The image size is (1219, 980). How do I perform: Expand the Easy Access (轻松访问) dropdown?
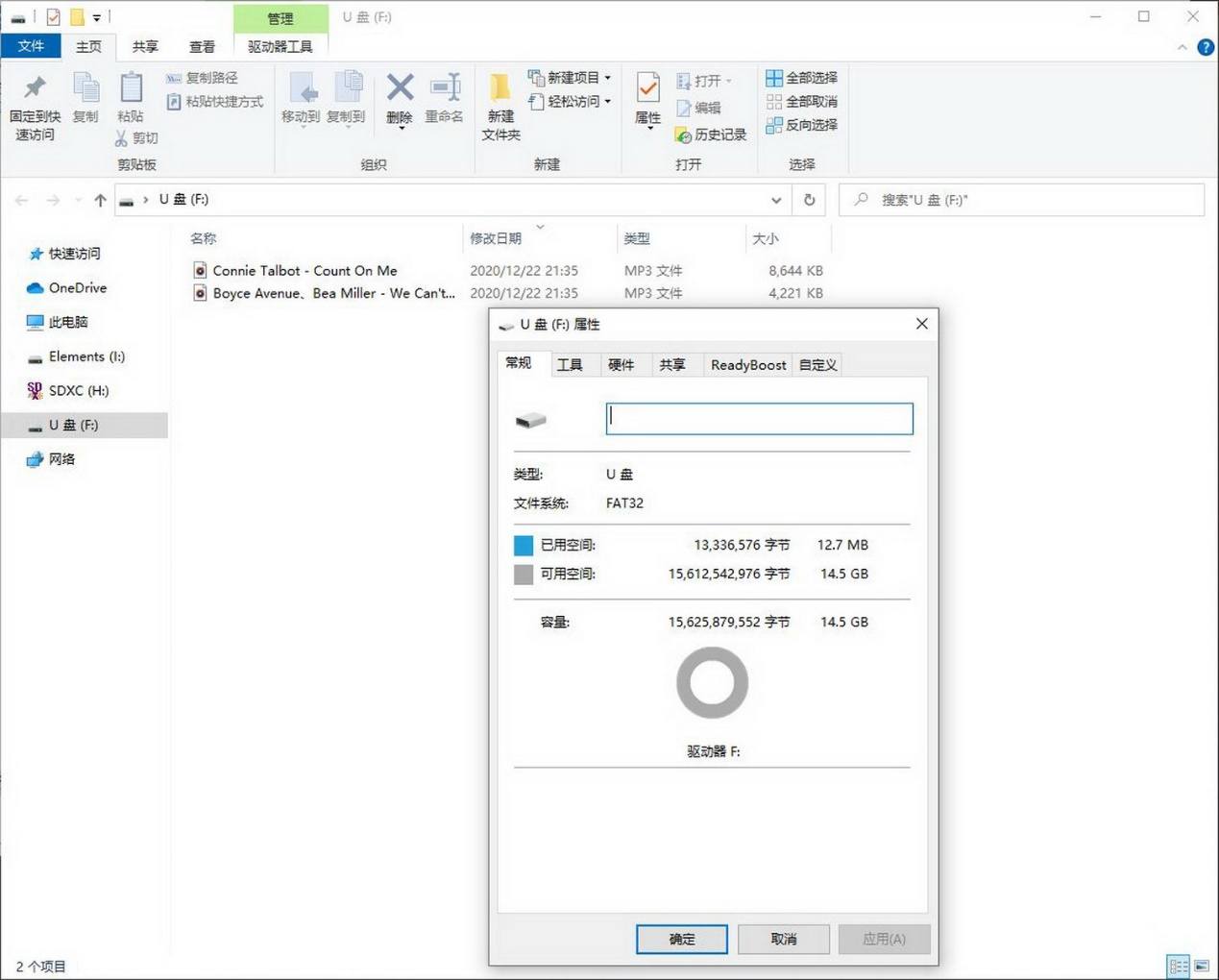click(607, 102)
